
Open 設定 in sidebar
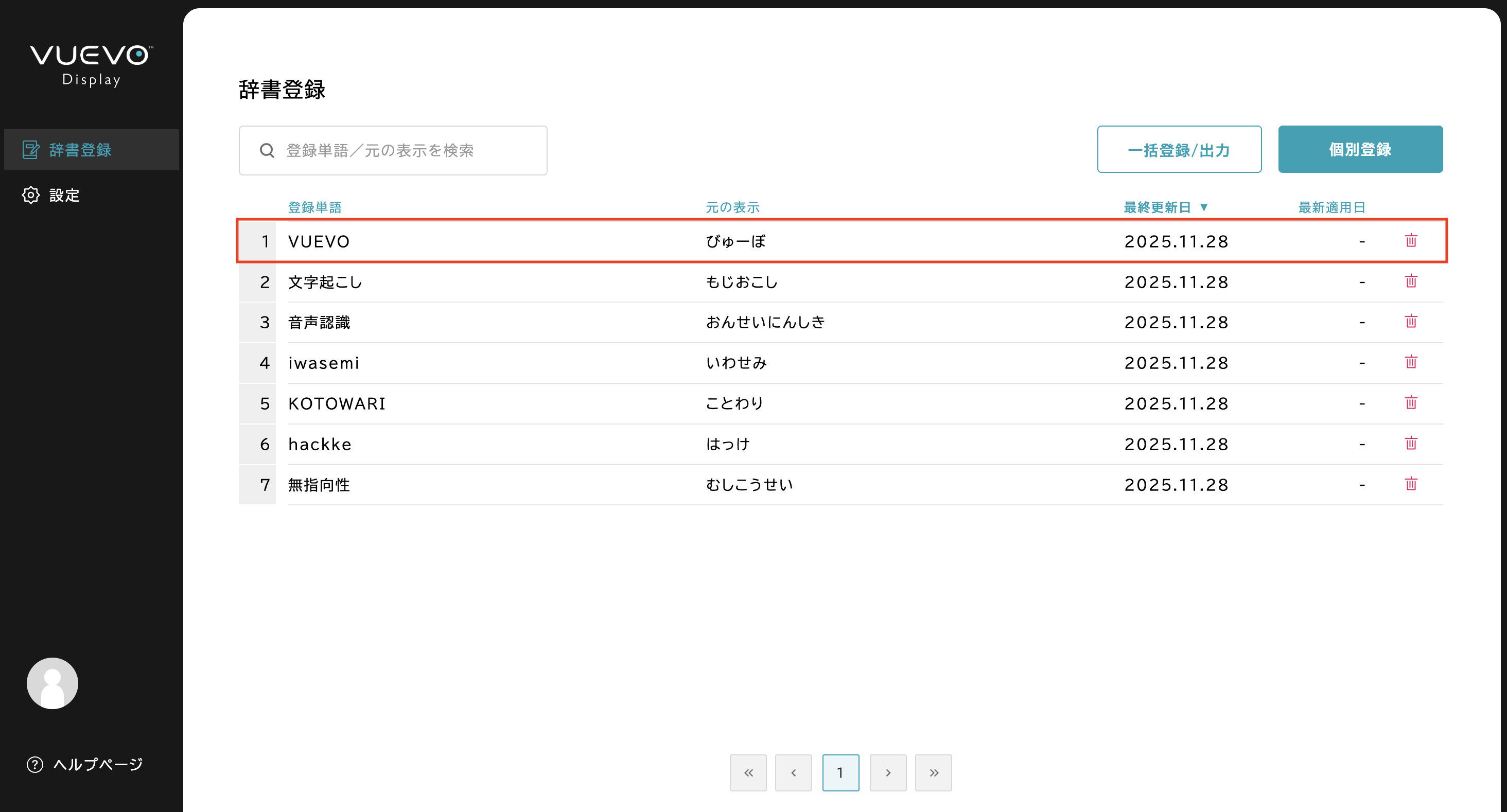click(x=64, y=196)
